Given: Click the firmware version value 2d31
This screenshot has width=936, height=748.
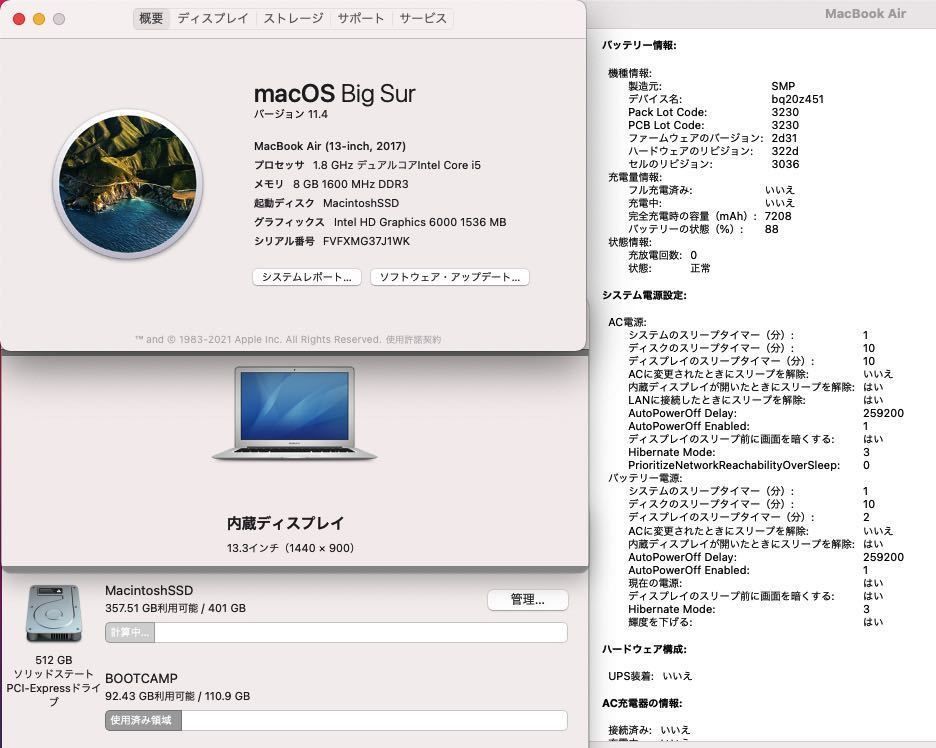Looking at the screenshot, I should click(784, 138).
